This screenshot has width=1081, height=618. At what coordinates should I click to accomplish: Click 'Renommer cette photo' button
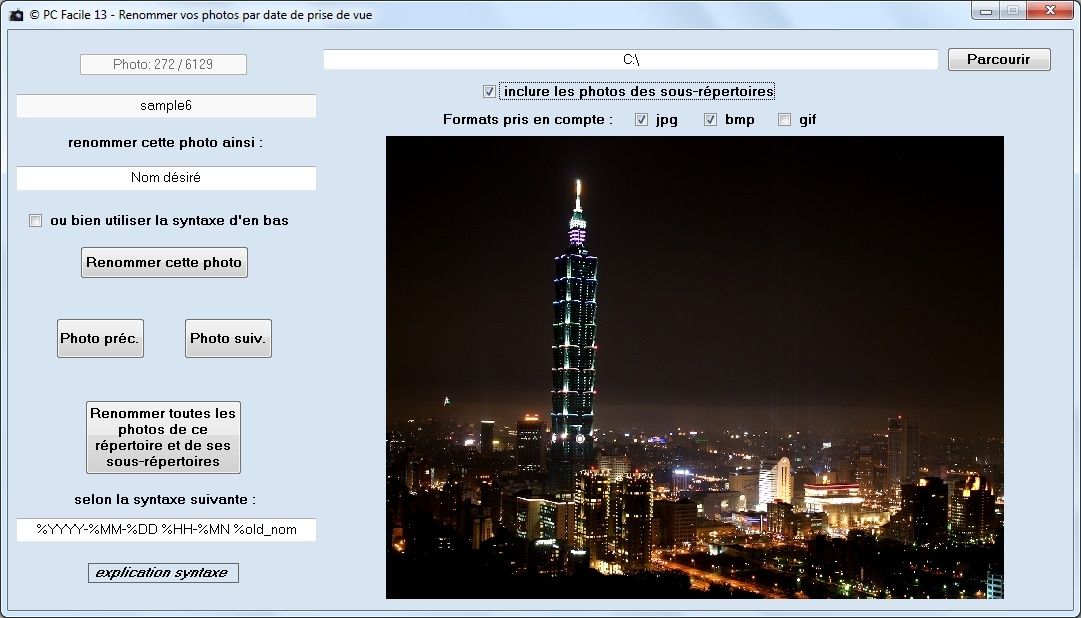[x=164, y=262]
